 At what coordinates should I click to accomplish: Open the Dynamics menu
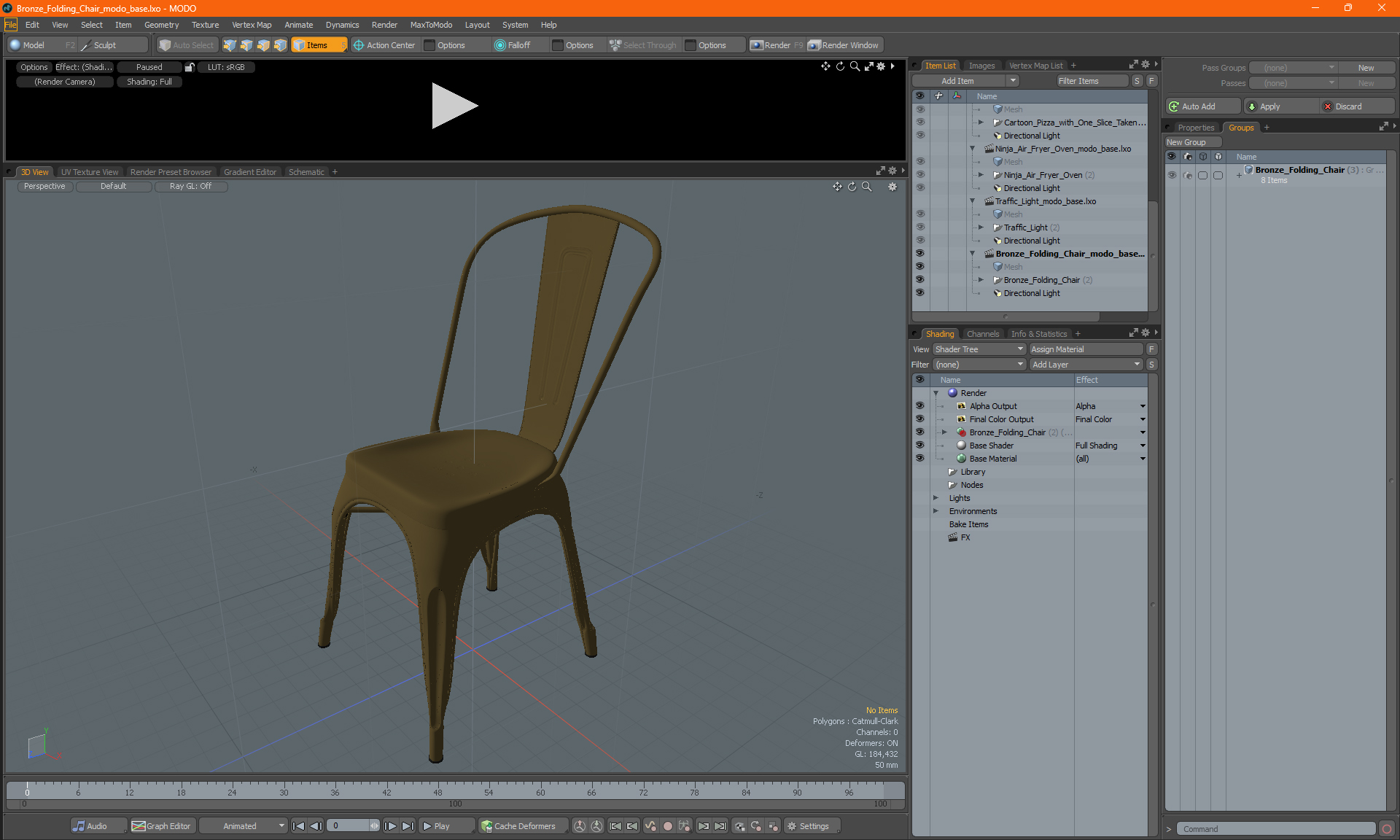342,25
